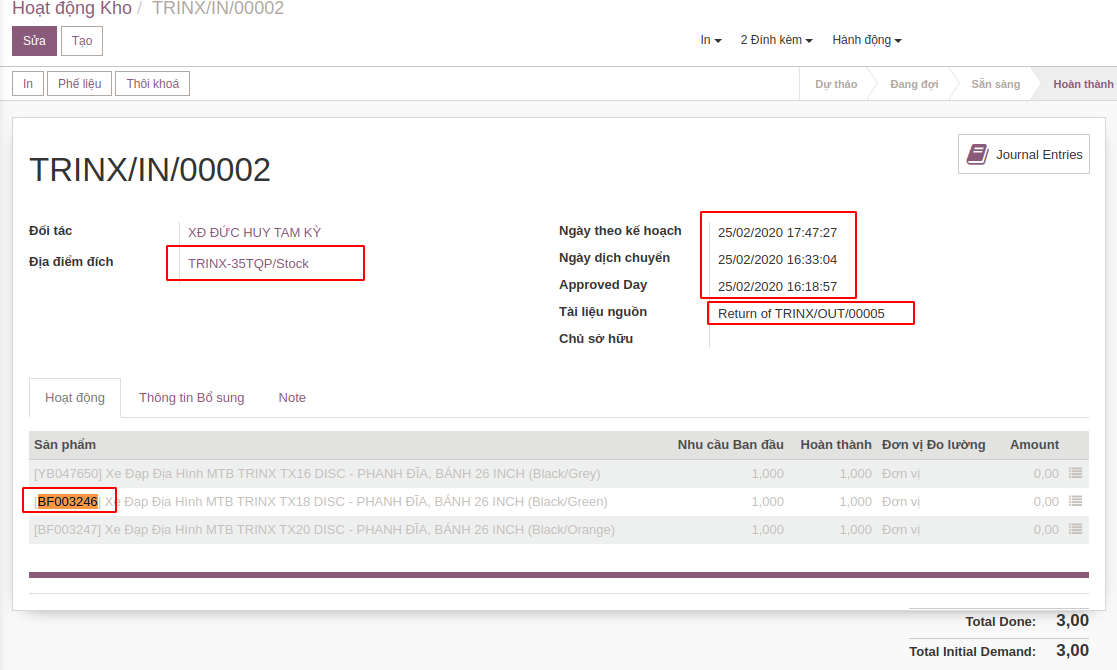
Task: Click the scheduled date 25/02/2020 17:47:27
Action: [x=777, y=232]
